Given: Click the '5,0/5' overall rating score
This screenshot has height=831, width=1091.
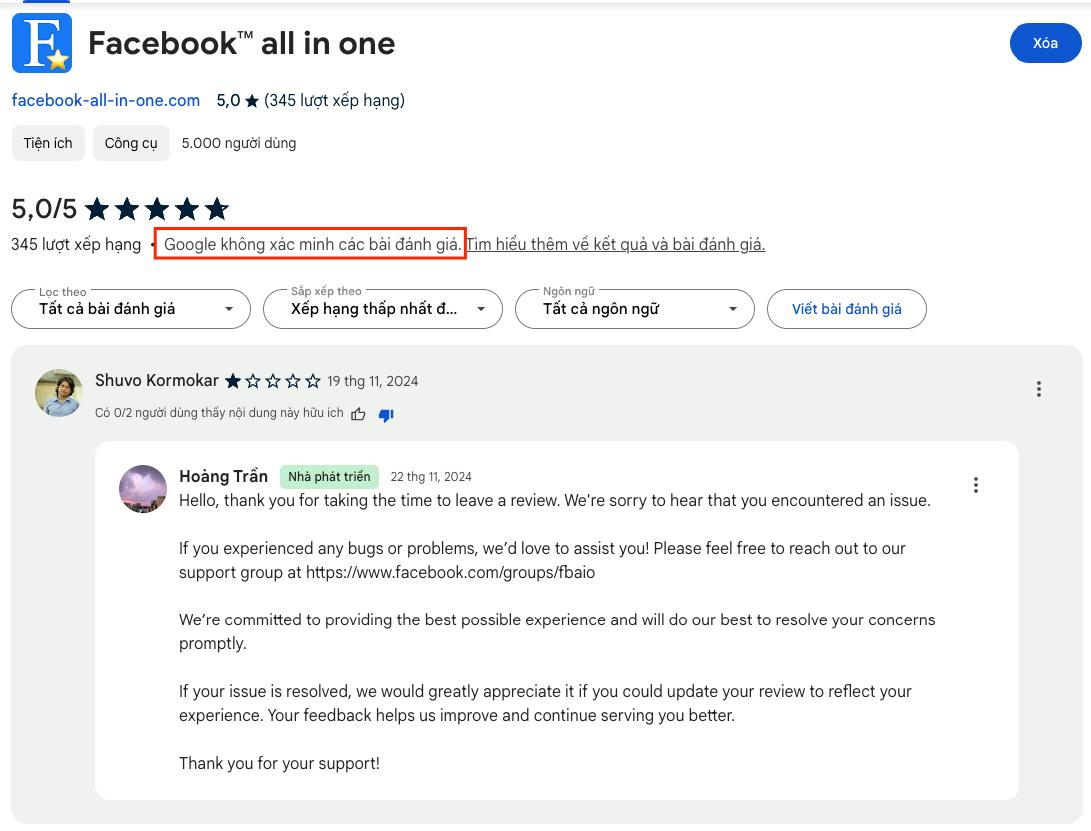Looking at the screenshot, I should (44, 209).
